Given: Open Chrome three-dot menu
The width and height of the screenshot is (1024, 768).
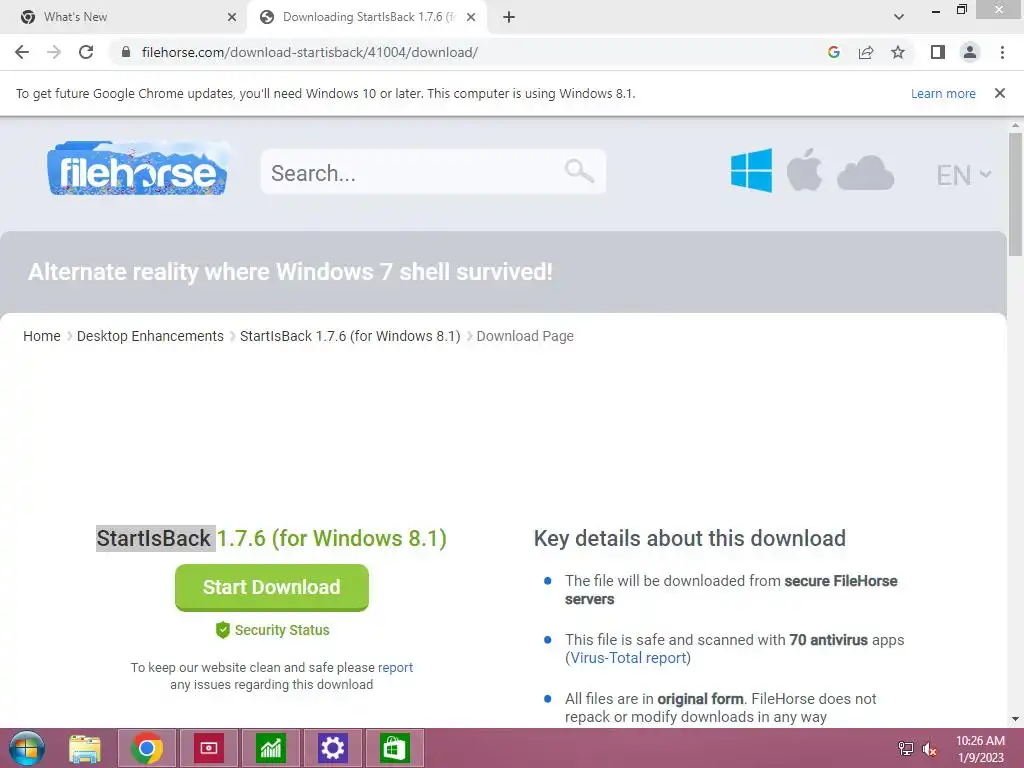Looking at the screenshot, I should click(x=1002, y=52).
